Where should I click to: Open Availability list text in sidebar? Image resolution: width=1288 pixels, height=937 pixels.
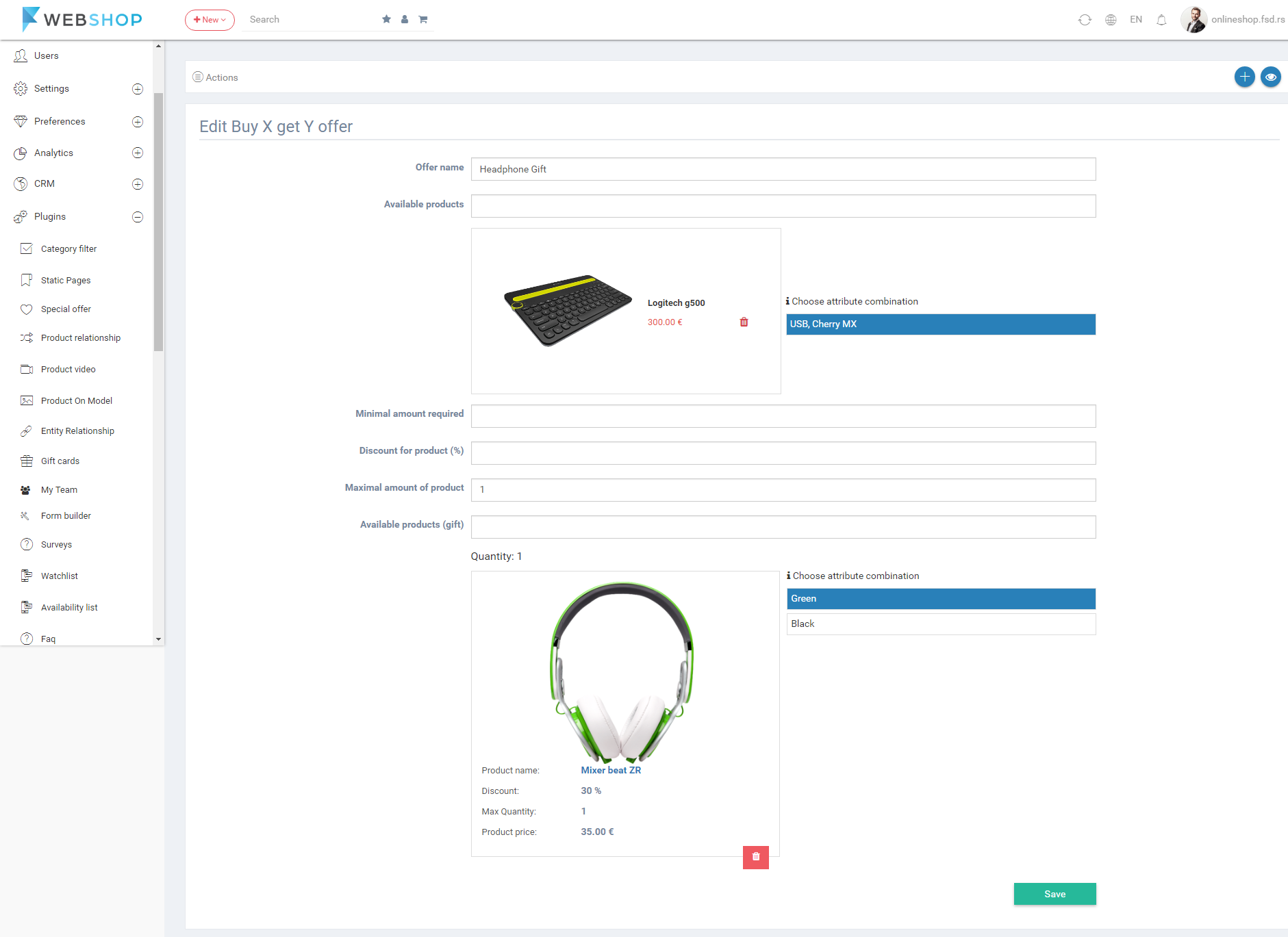(69, 607)
